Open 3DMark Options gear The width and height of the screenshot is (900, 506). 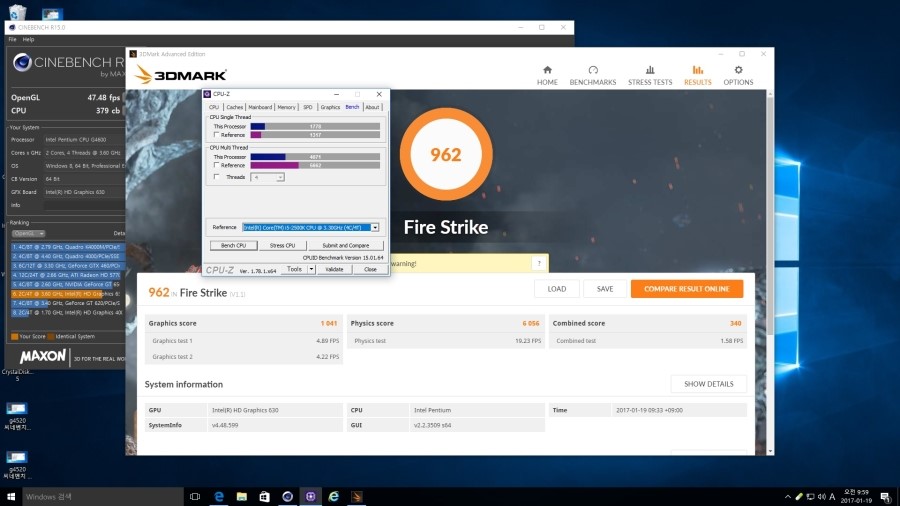(x=738, y=75)
